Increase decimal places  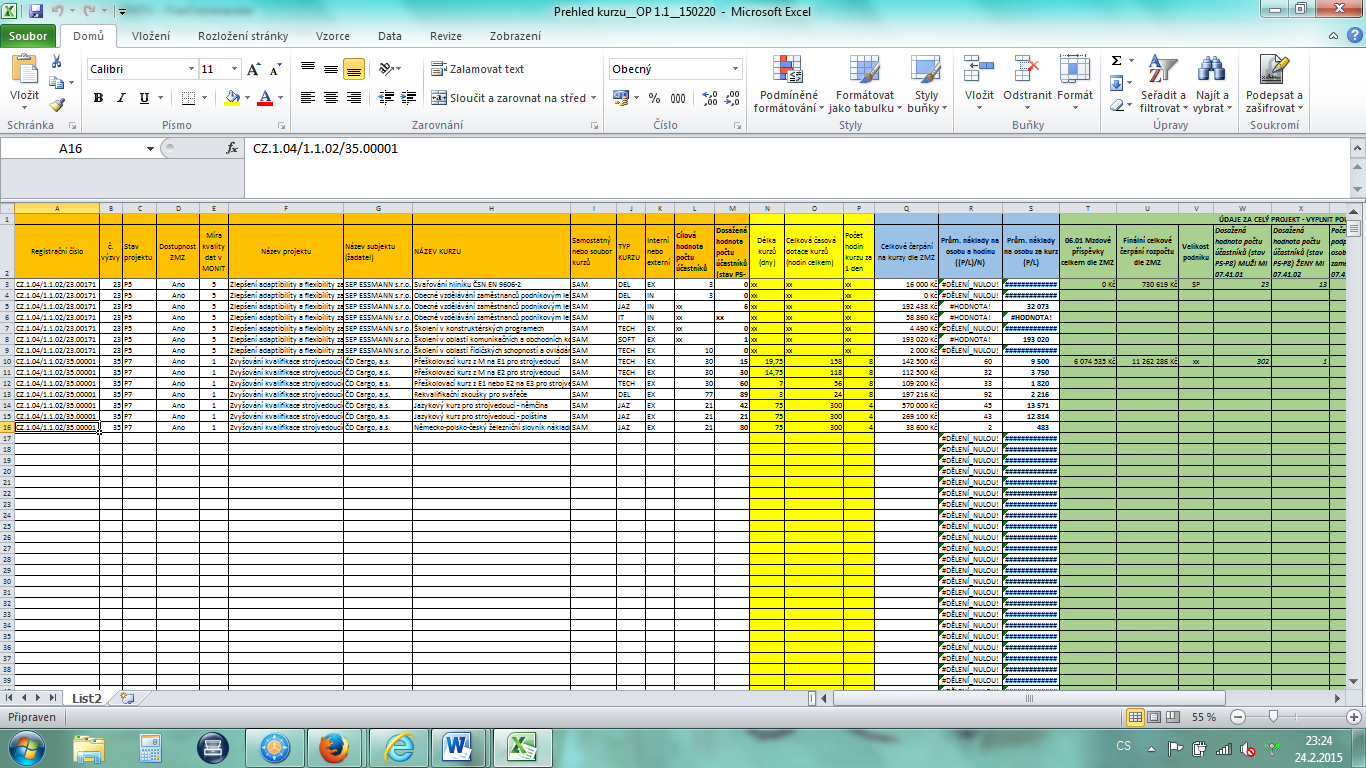point(710,98)
